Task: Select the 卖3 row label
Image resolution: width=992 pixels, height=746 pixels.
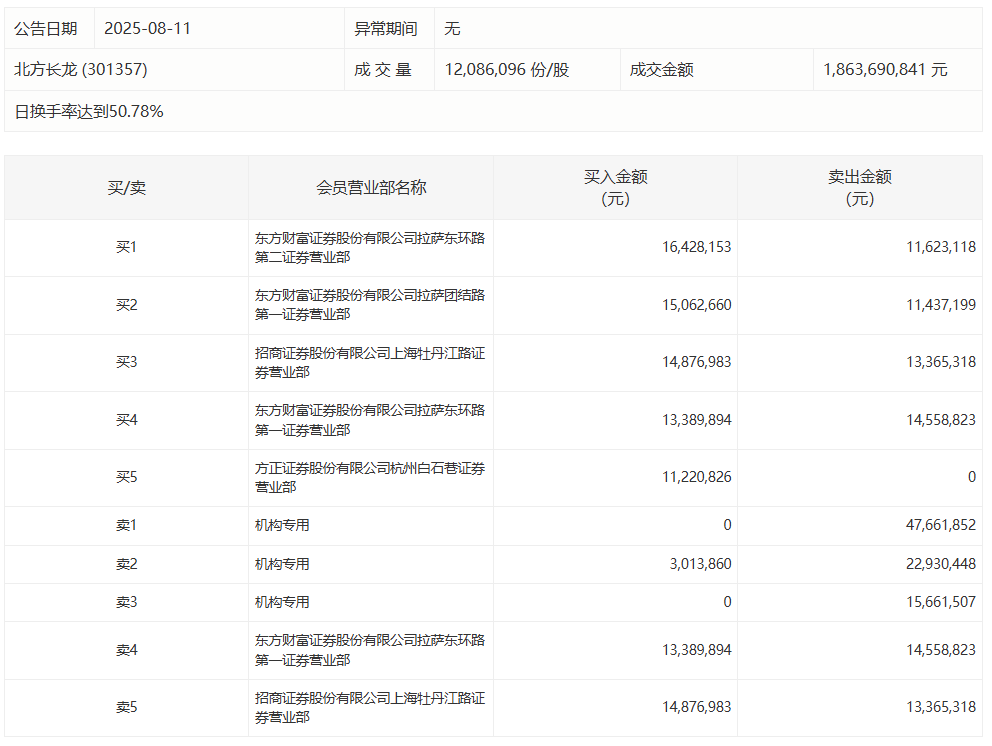Action: pyautogui.click(x=127, y=602)
